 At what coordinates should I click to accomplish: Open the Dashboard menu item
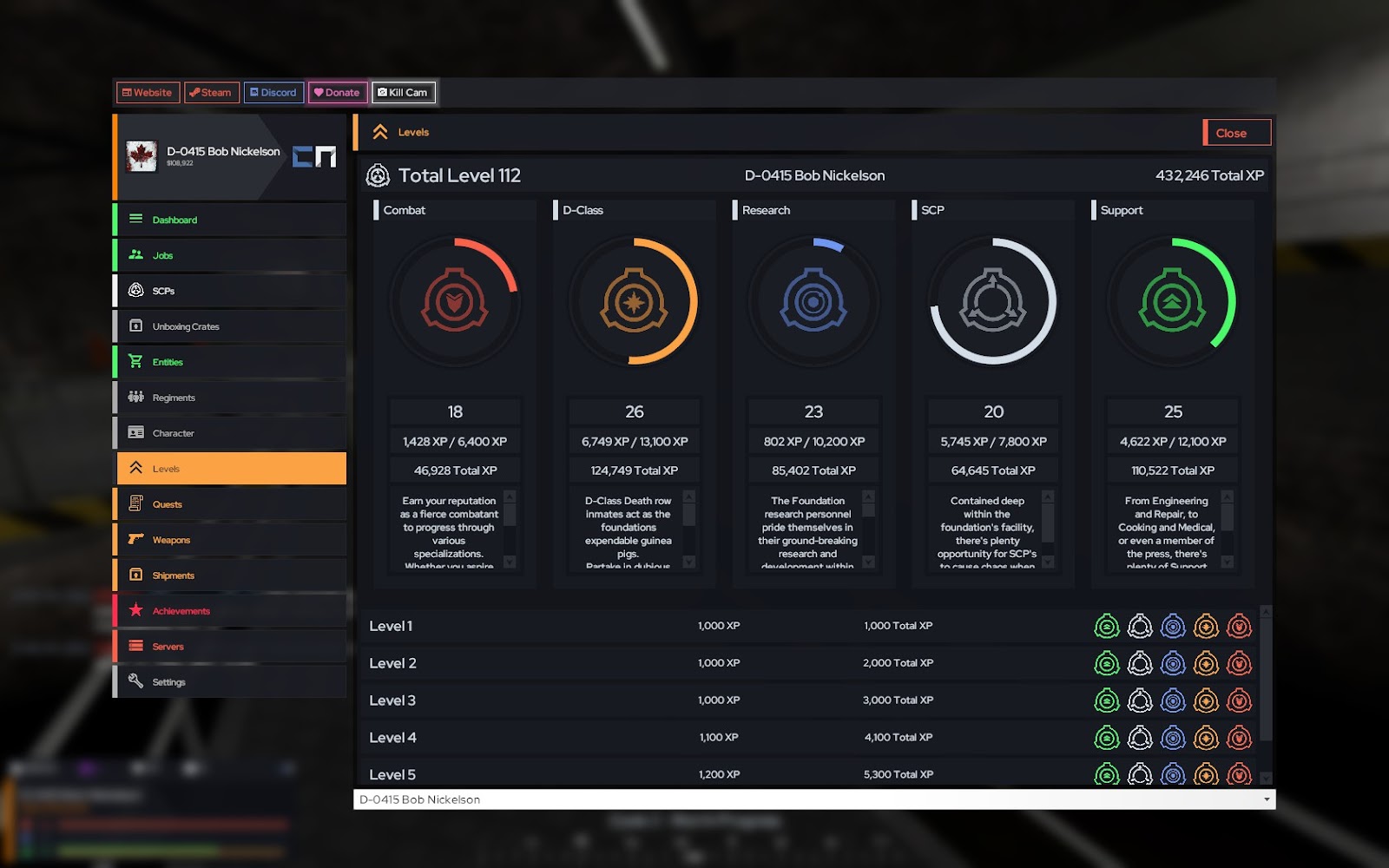point(231,220)
